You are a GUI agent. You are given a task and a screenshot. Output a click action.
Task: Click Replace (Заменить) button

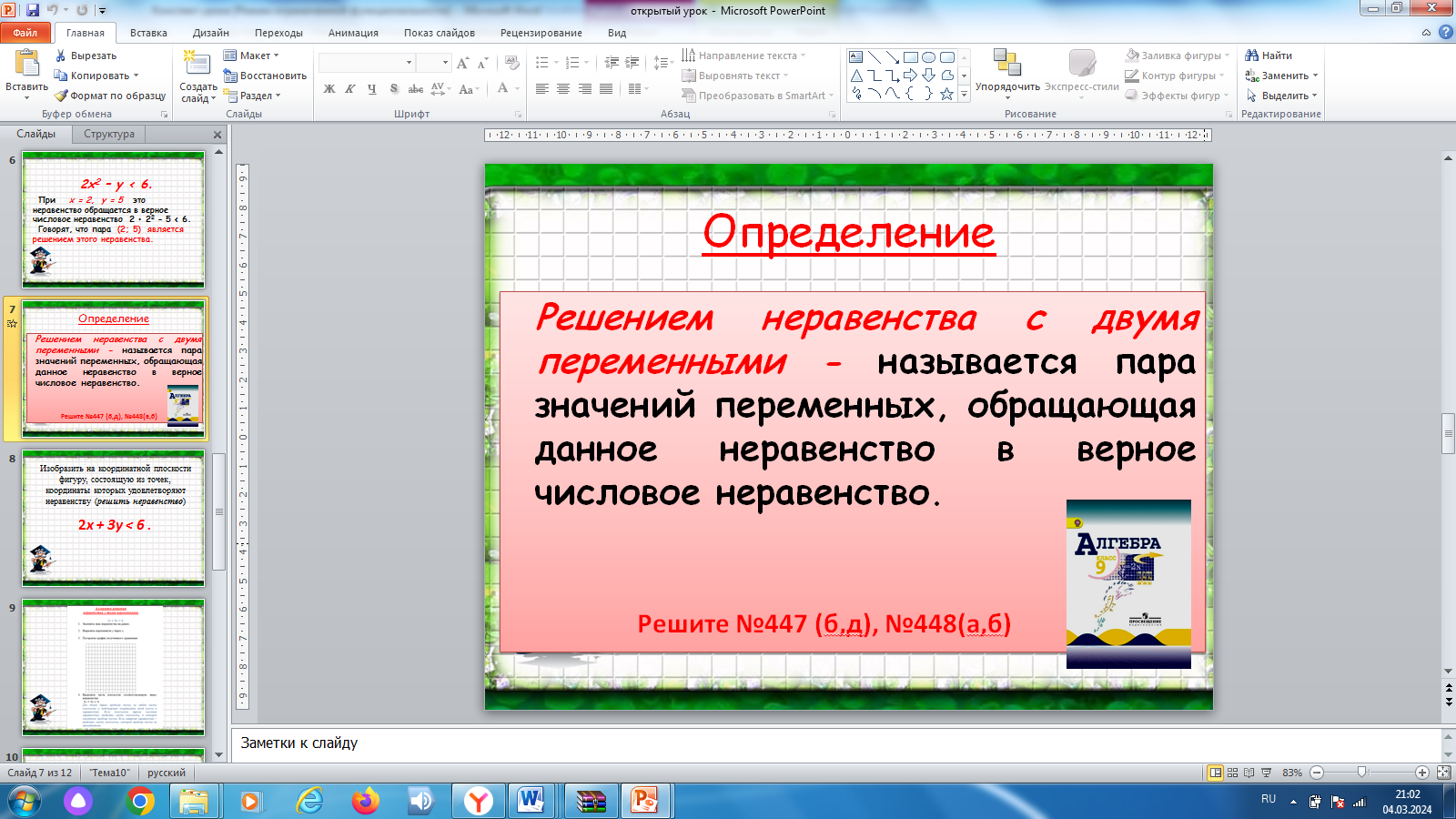tap(1281, 76)
